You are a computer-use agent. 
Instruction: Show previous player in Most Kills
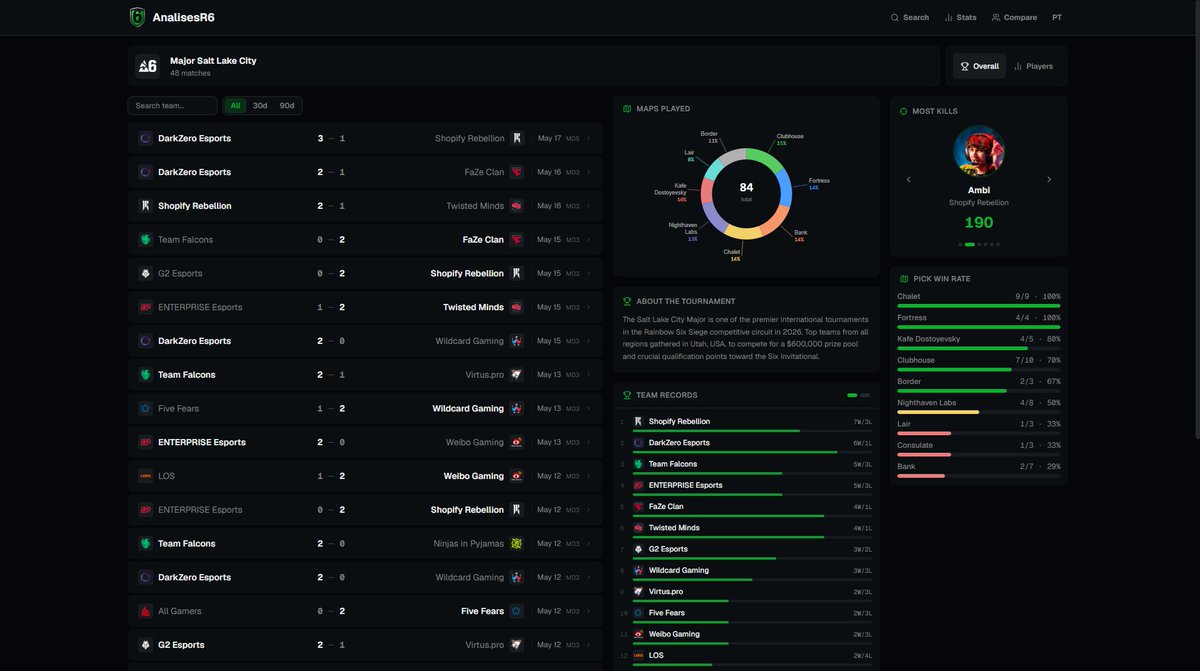(x=909, y=180)
